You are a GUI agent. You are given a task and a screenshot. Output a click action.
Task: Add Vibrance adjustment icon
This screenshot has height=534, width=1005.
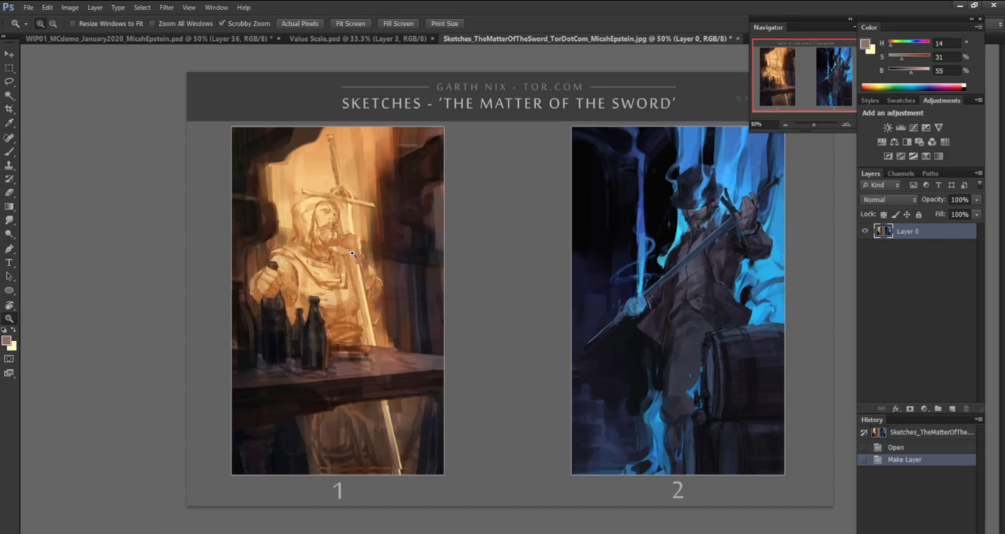coord(938,128)
